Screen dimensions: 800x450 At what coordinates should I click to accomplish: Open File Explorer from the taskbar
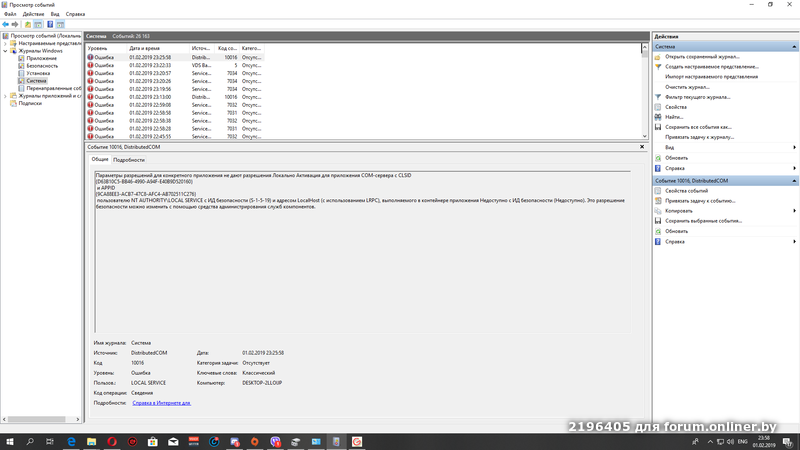coord(91,441)
